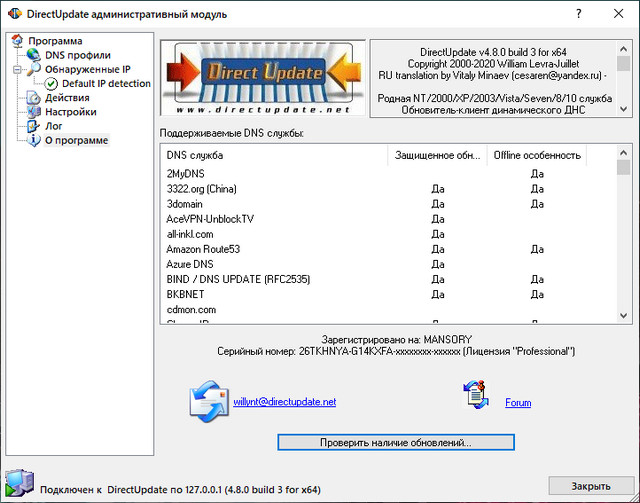Screen dimensions: 640x503
Task: Click the Copyright 2000-2020 William Levra-Juillet line
Action: [493, 64]
